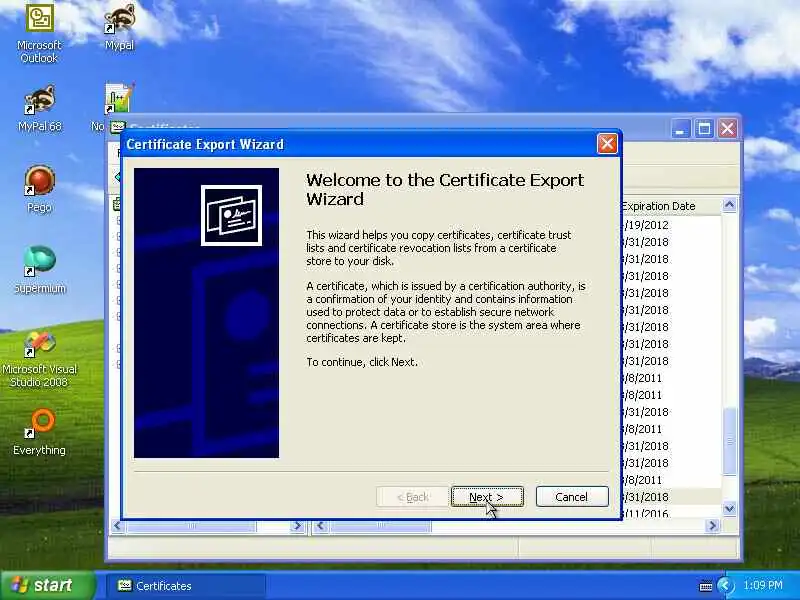
Task: Launch Supermium browser shortcut
Action: 39,269
